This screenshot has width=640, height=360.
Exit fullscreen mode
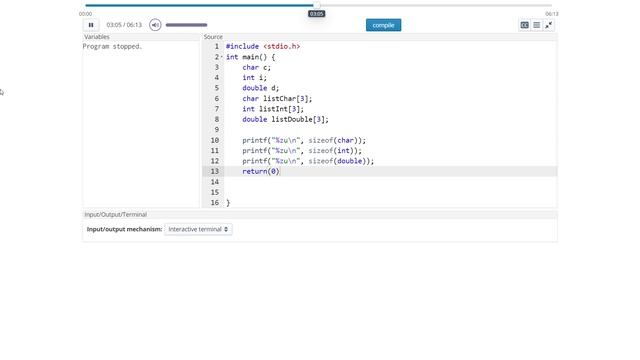[x=549, y=25]
